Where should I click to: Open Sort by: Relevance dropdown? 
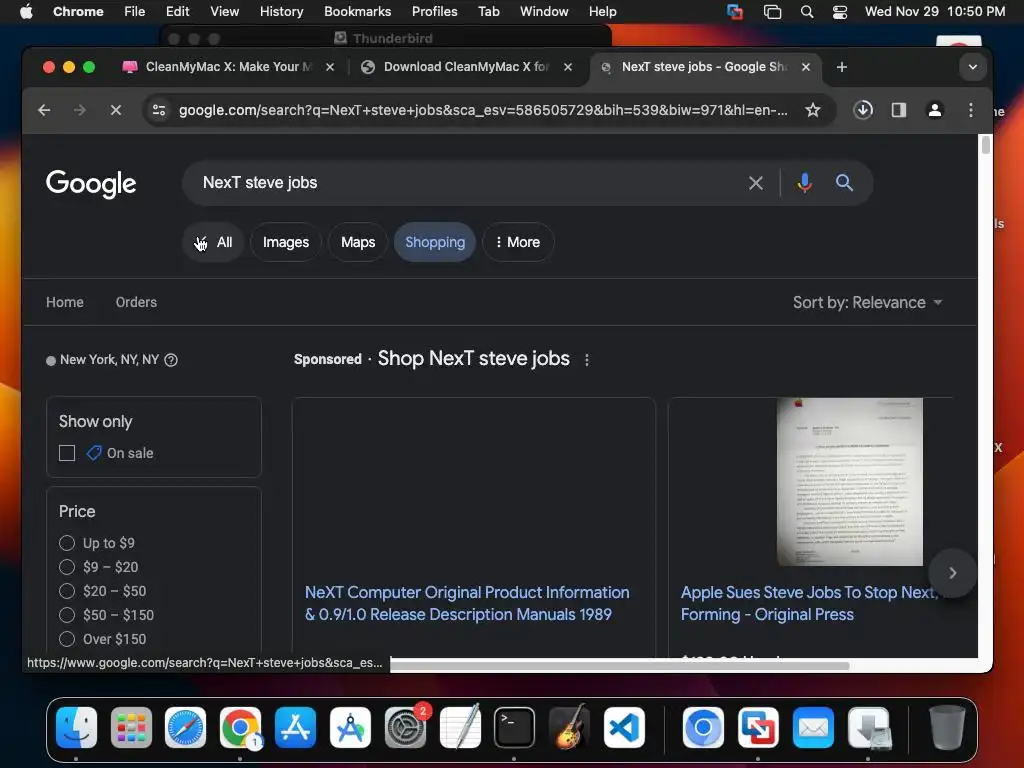point(868,302)
